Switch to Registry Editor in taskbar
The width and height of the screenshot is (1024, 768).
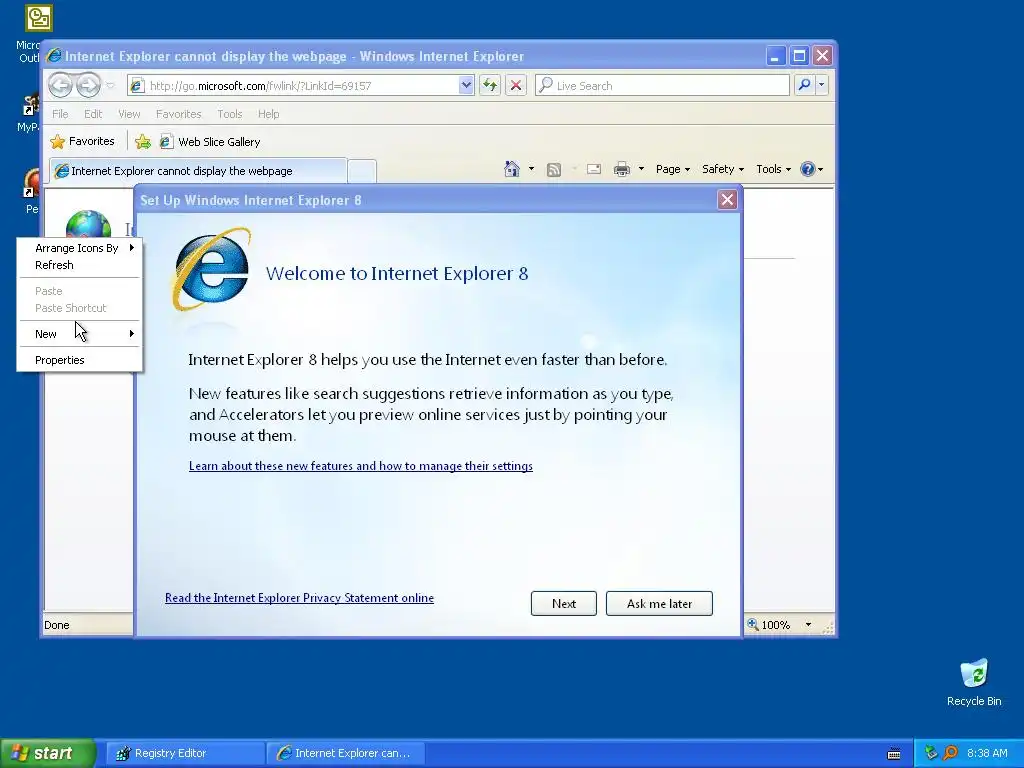coord(185,753)
